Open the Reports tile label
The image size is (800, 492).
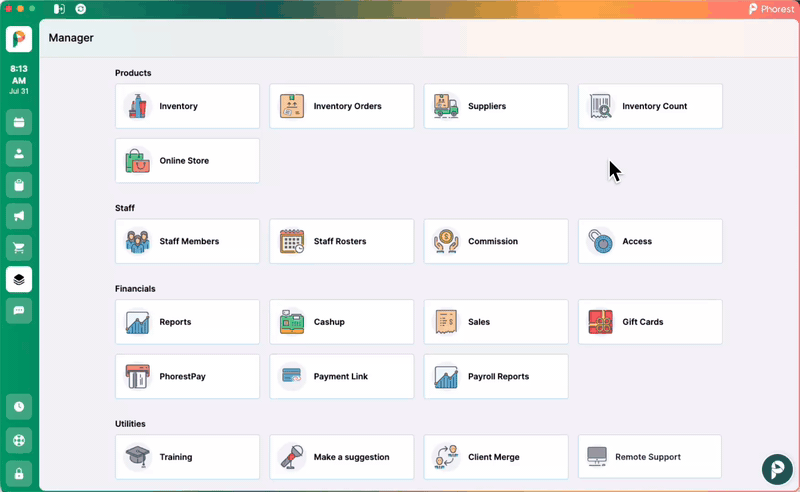click(x=175, y=322)
